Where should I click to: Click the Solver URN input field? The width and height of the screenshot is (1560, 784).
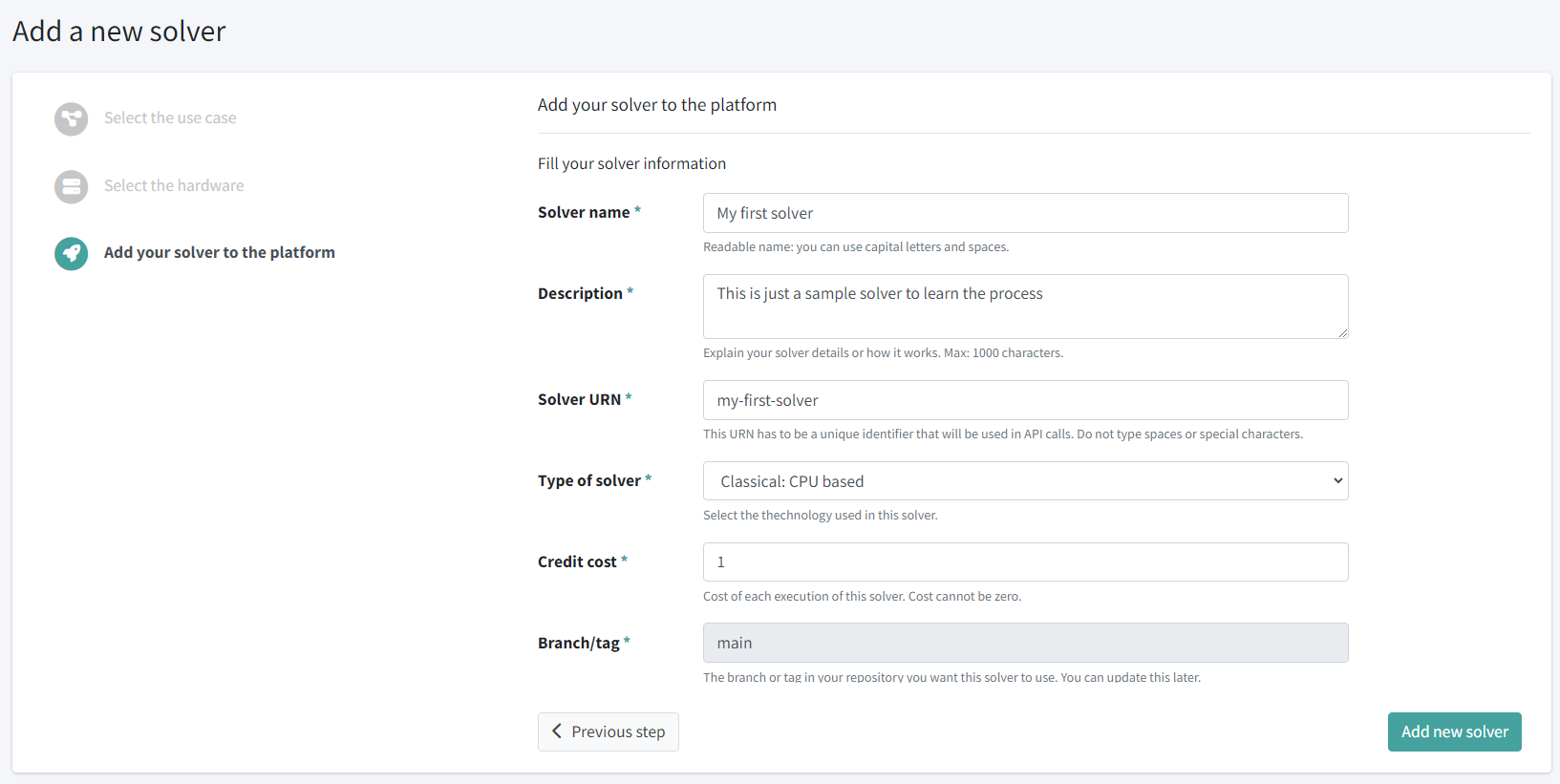(x=1024, y=400)
